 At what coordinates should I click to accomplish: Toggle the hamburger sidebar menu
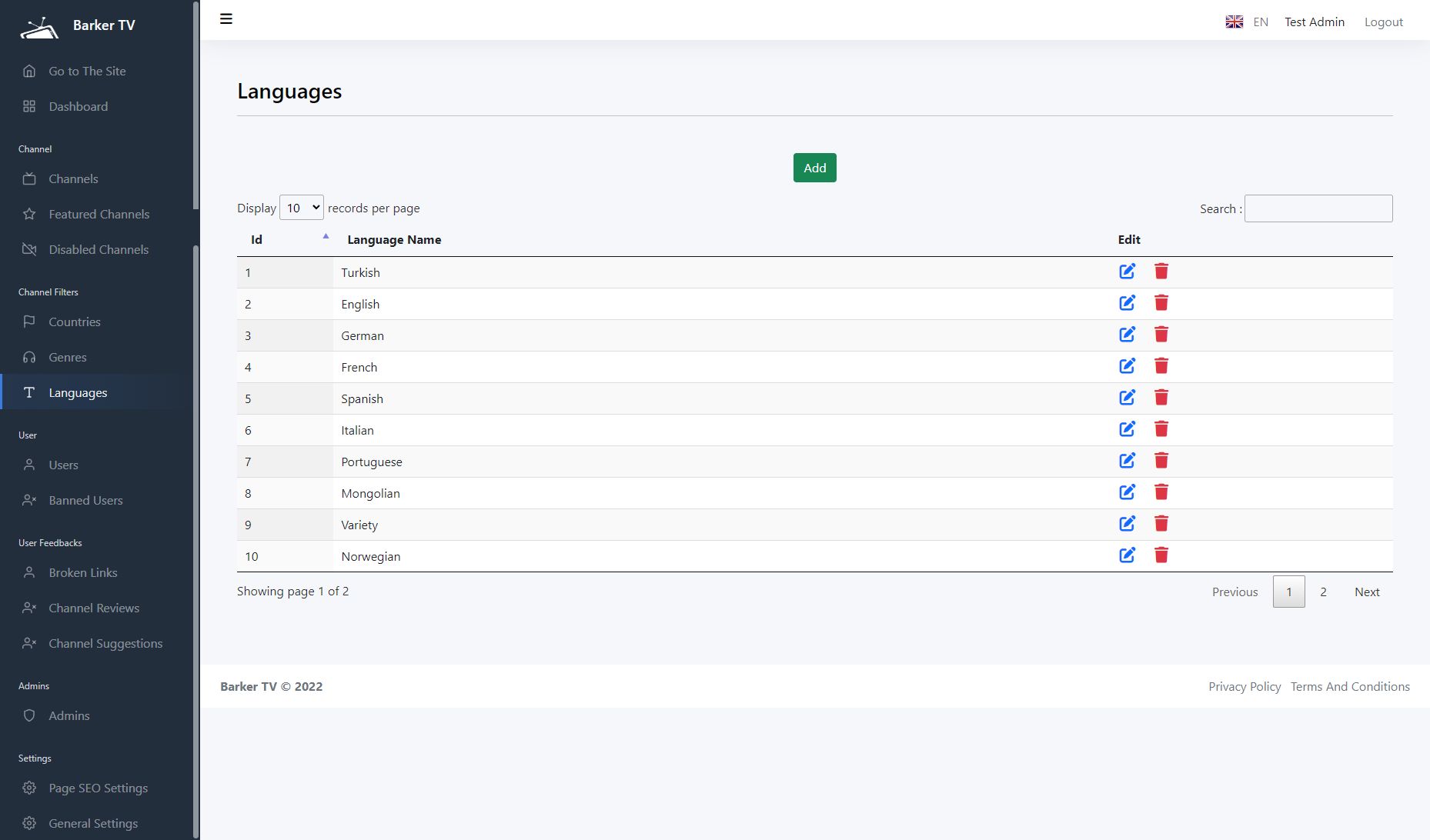226,19
